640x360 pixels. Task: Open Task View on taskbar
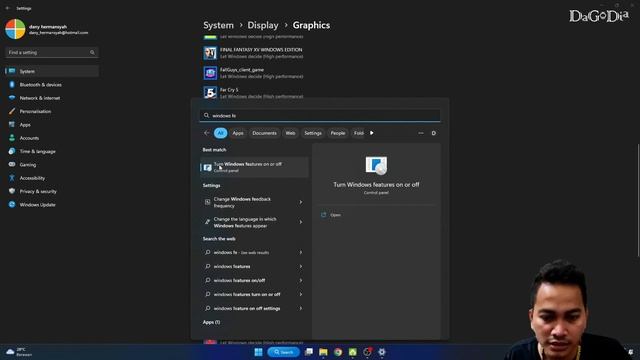click(309, 352)
